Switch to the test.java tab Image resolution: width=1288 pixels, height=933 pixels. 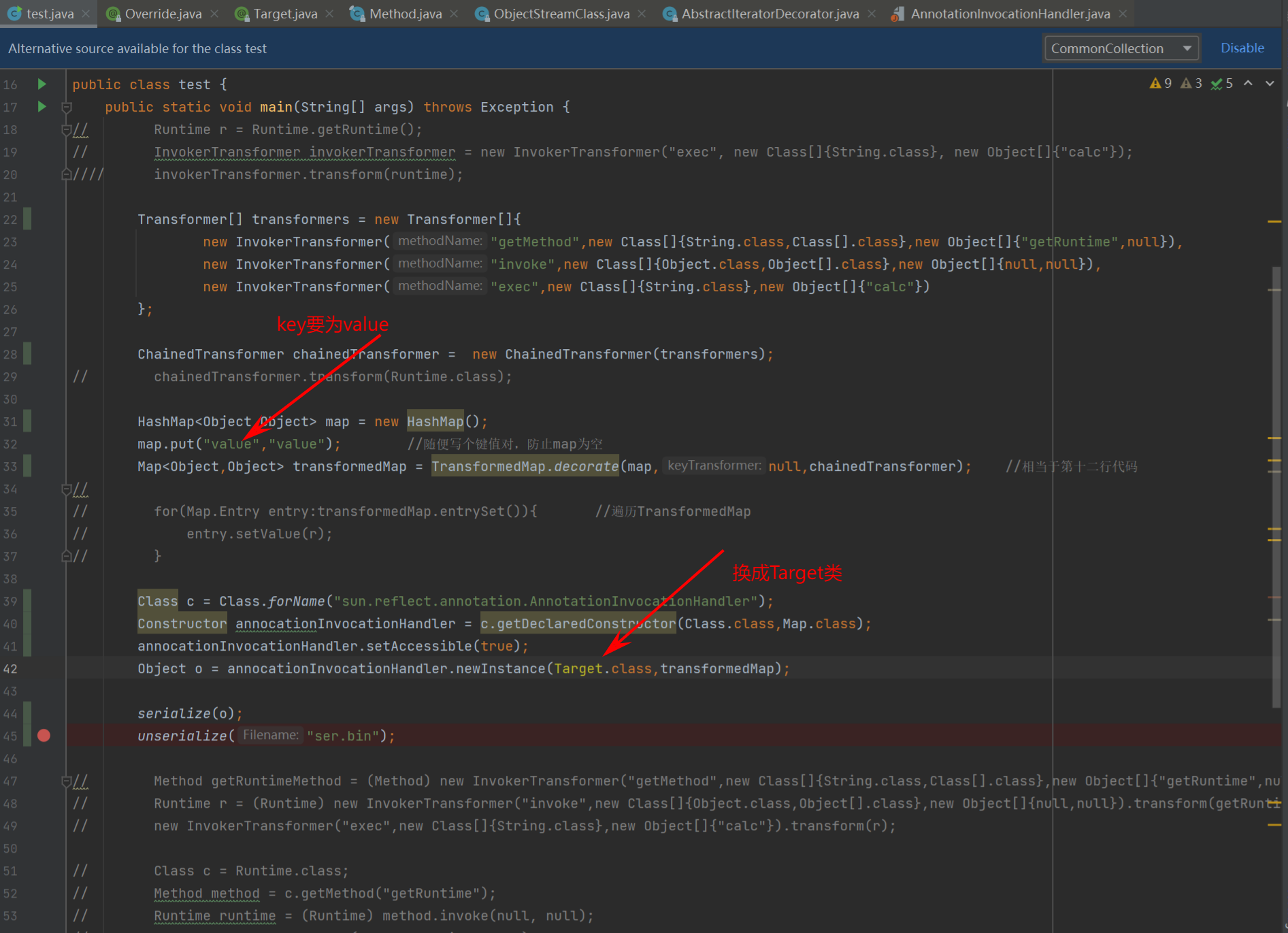pyautogui.click(x=50, y=14)
